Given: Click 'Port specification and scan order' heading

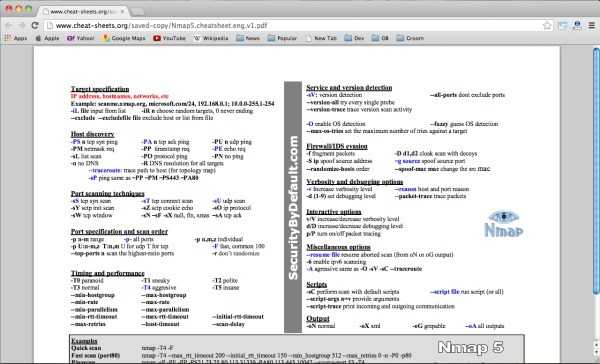Looking at the screenshot, I should (119, 232).
